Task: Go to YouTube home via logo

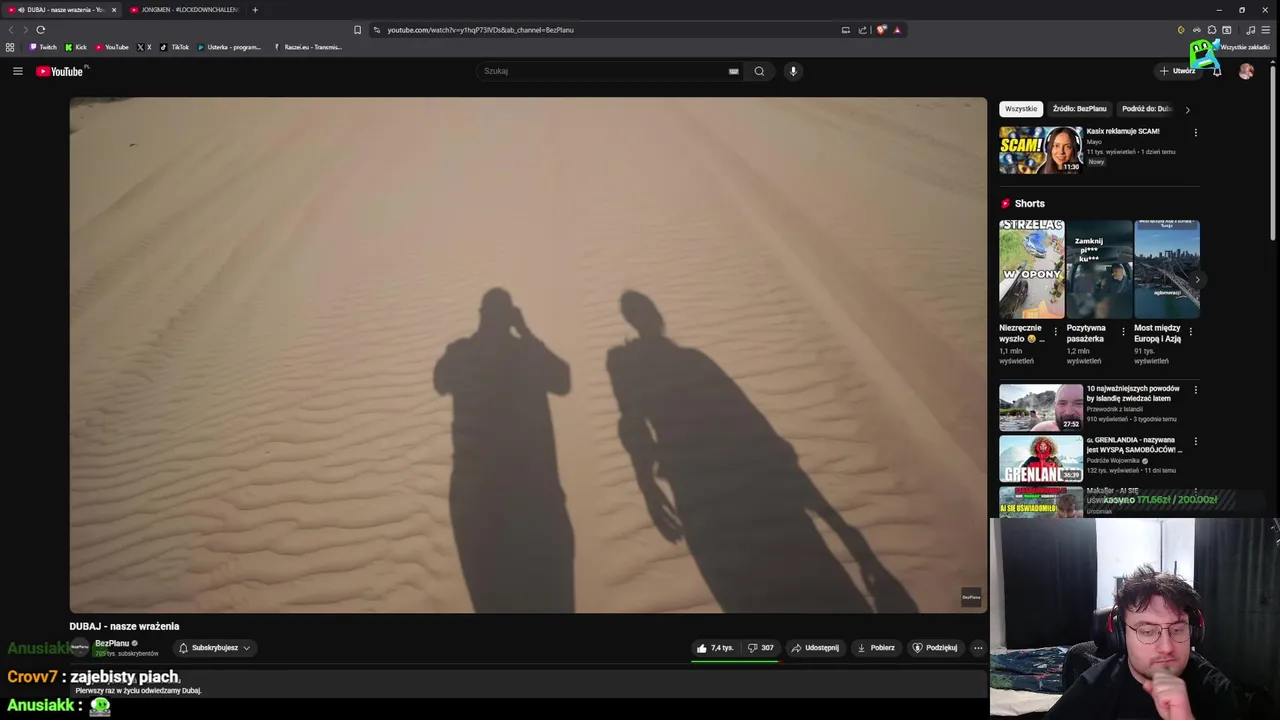Action: tap(62, 71)
